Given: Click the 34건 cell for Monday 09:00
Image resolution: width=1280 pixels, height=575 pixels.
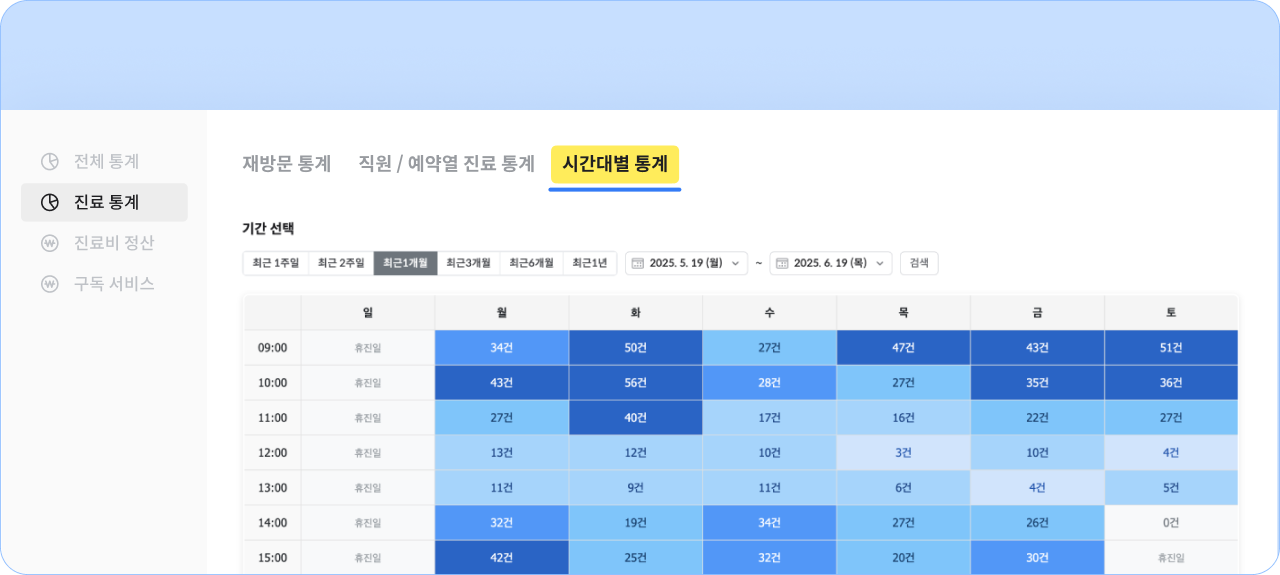Looking at the screenshot, I should pyautogui.click(x=502, y=348).
